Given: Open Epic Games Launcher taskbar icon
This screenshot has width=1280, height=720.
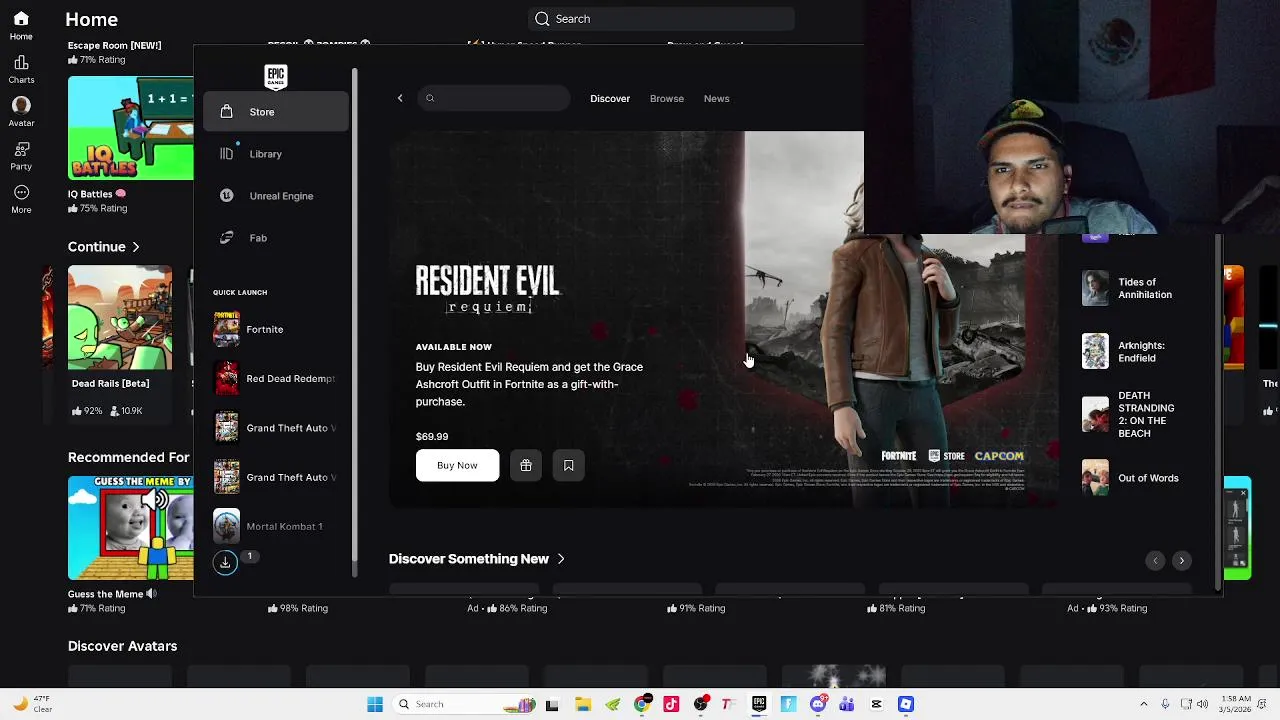Looking at the screenshot, I should tap(759, 704).
